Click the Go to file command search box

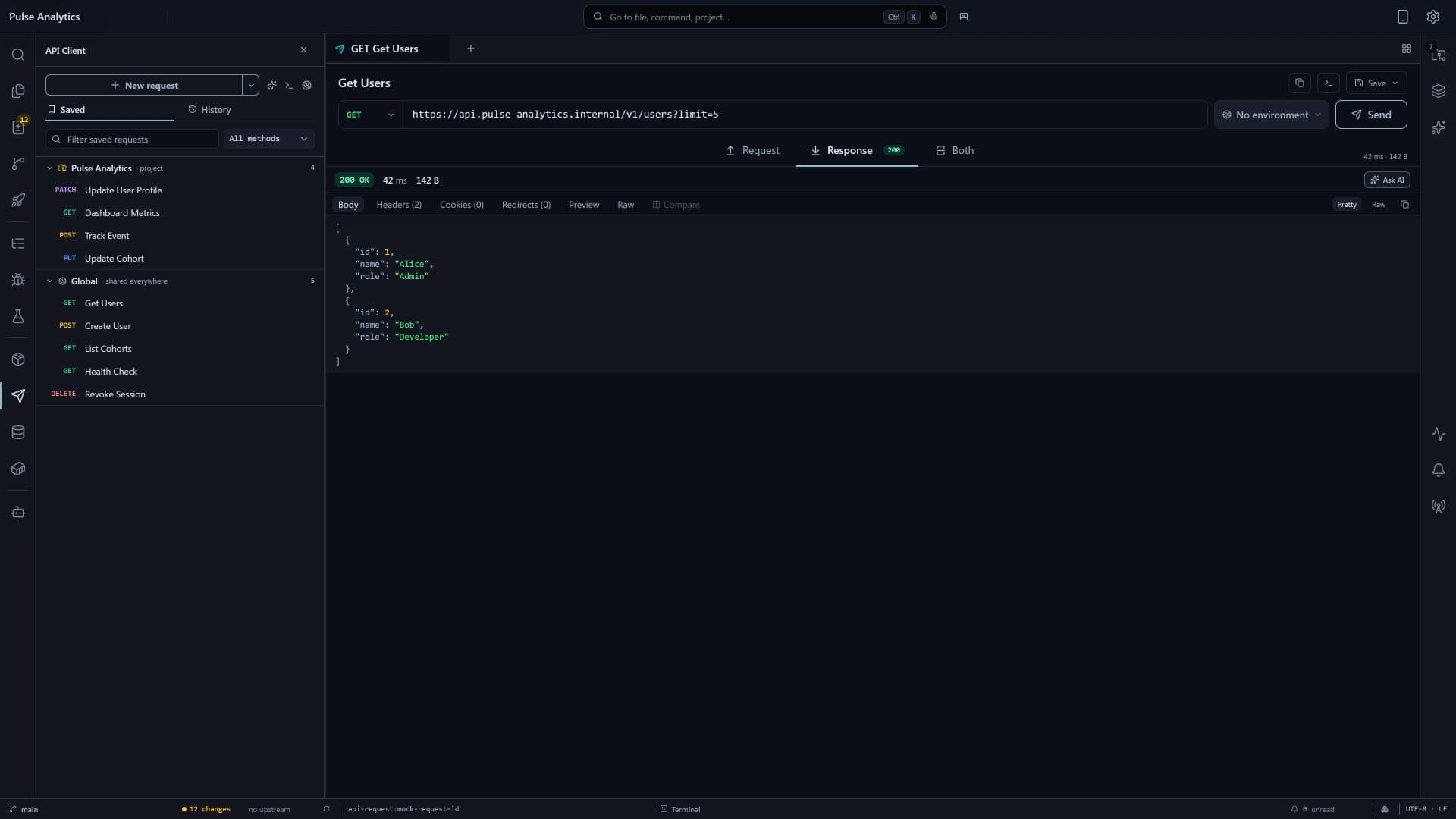[x=764, y=17]
